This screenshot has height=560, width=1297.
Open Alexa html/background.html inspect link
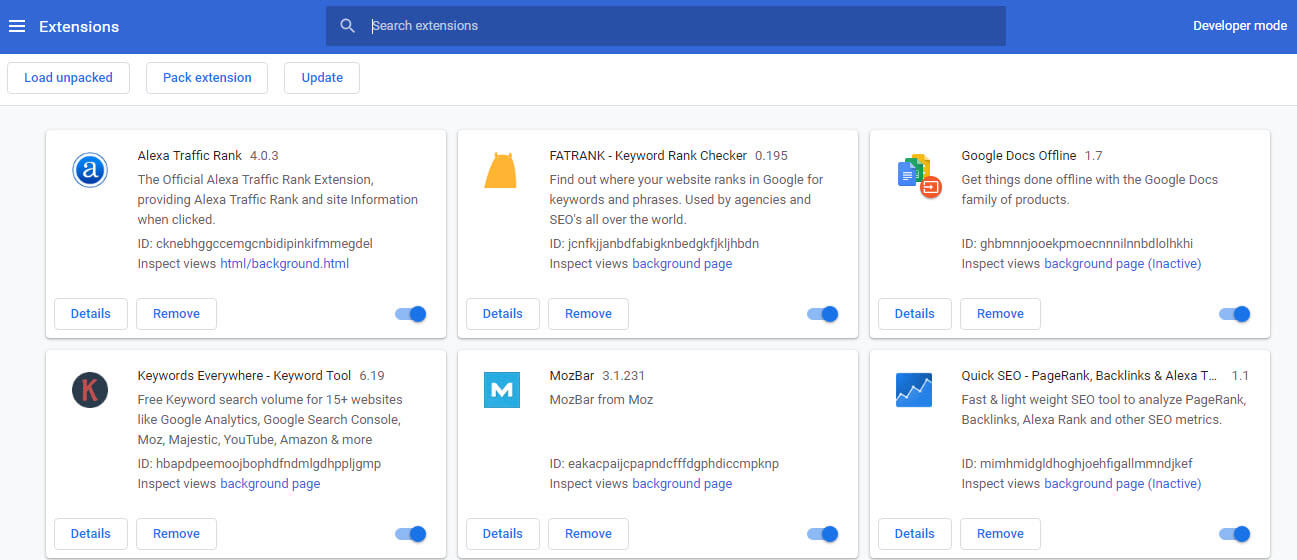click(284, 264)
